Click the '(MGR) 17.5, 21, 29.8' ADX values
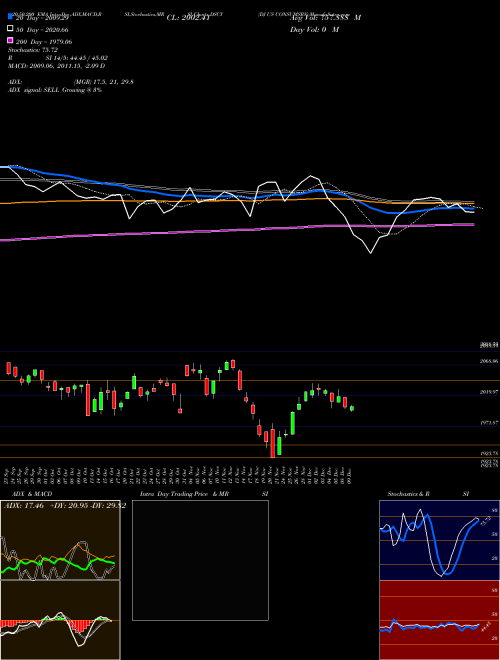500x660 pixels. tap(104, 82)
